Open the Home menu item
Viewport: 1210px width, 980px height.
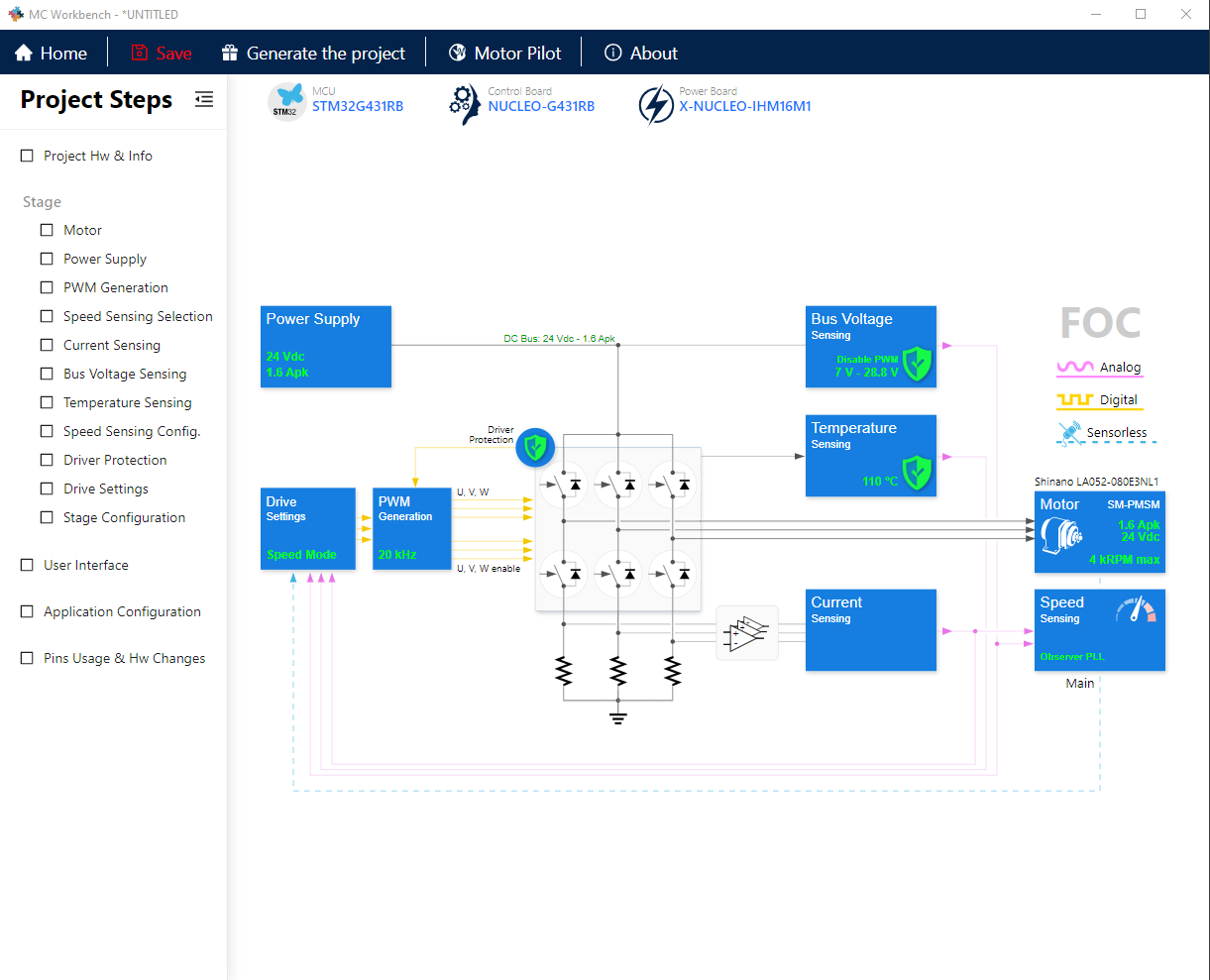(x=52, y=53)
